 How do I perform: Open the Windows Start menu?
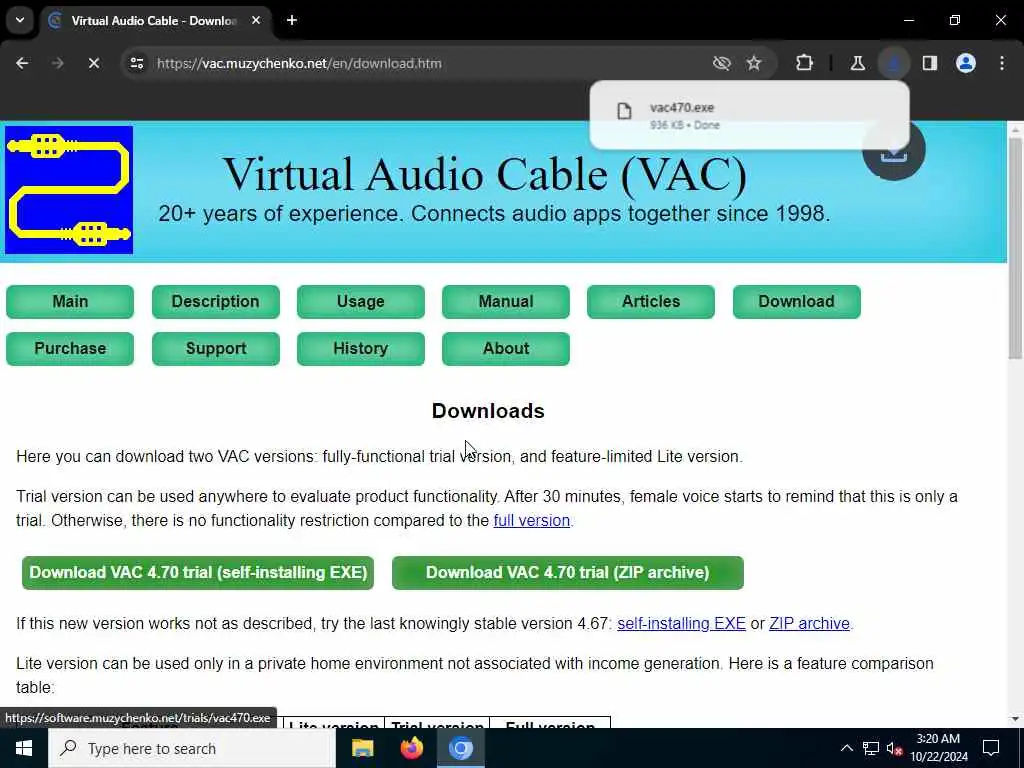click(24, 748)
